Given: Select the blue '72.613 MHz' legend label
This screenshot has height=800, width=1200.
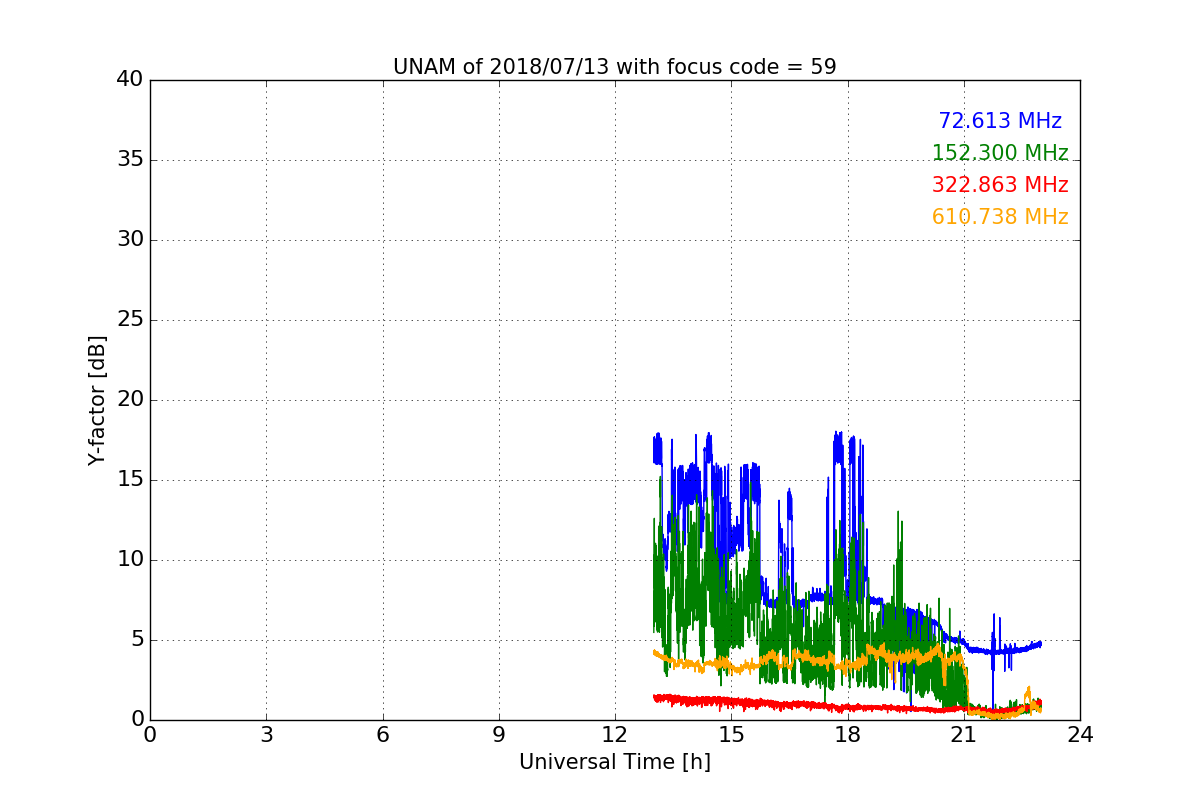Looking at the screenshot, I should coord(1000,121).
